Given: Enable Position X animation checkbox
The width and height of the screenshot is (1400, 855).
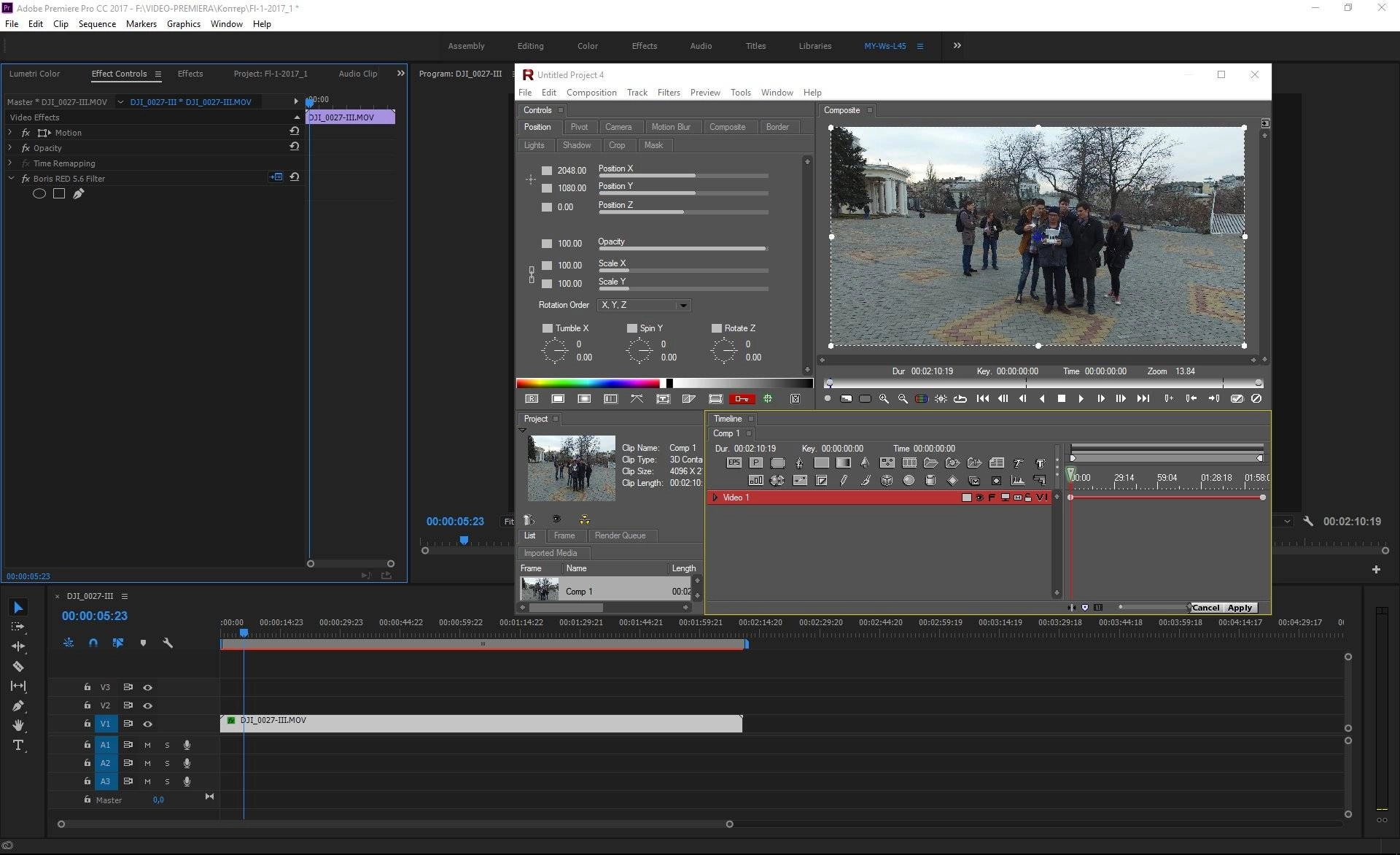Looking at the screenshot, I should click(x=547, y=171).
